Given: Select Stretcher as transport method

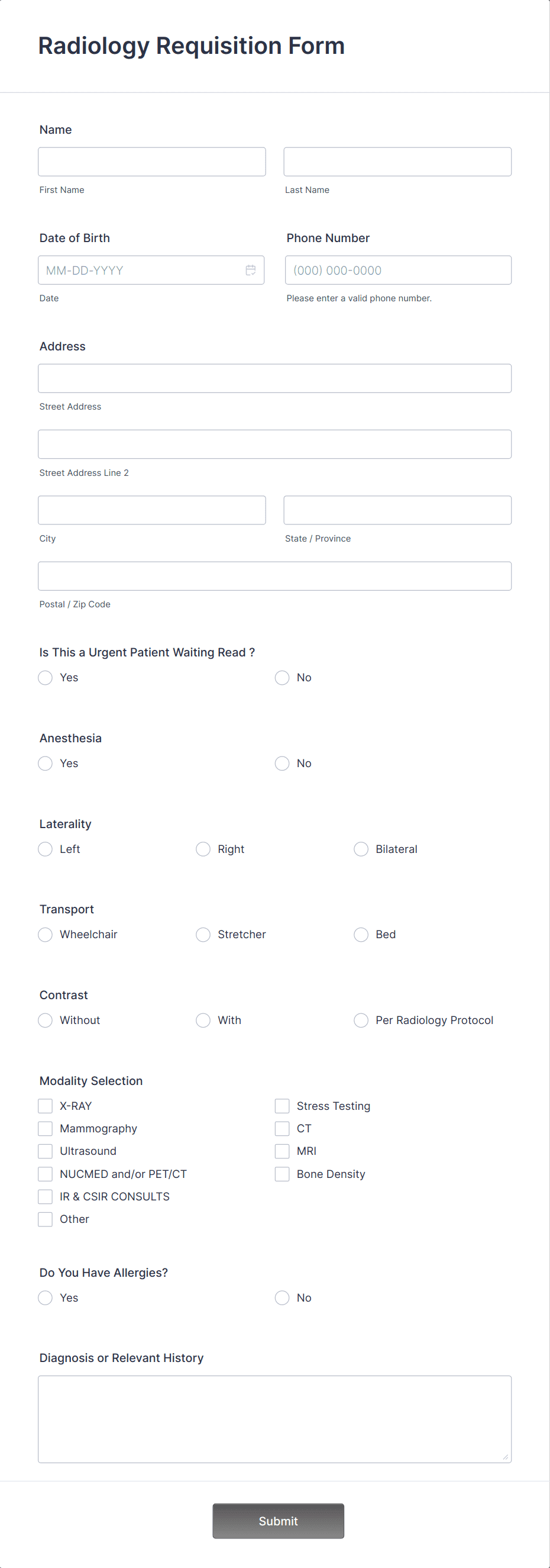Looking at the screenshot, I should tap(203, 934).
